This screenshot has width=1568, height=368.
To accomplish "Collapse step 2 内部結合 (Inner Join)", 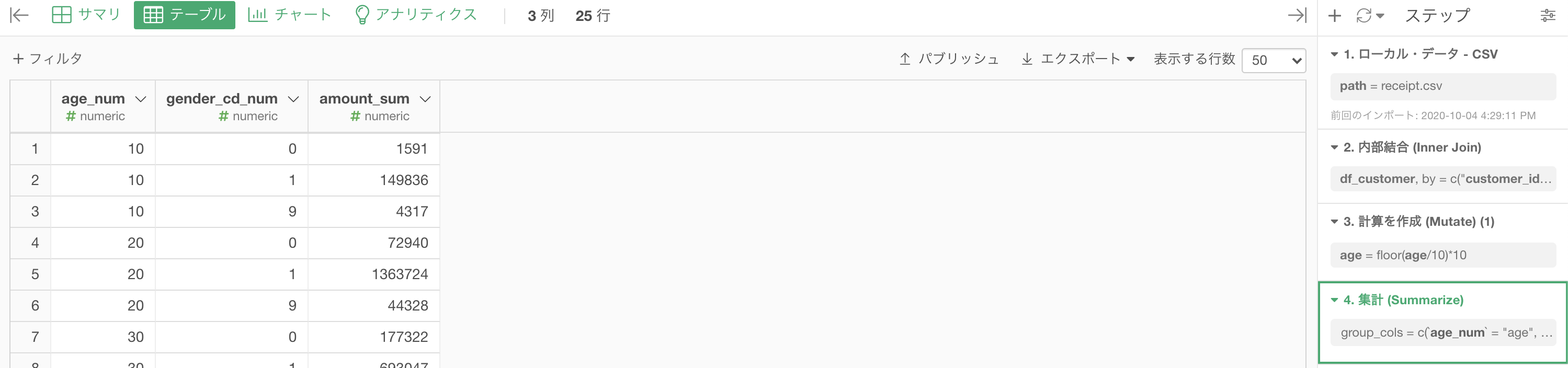I will (x=1334, y=147).
